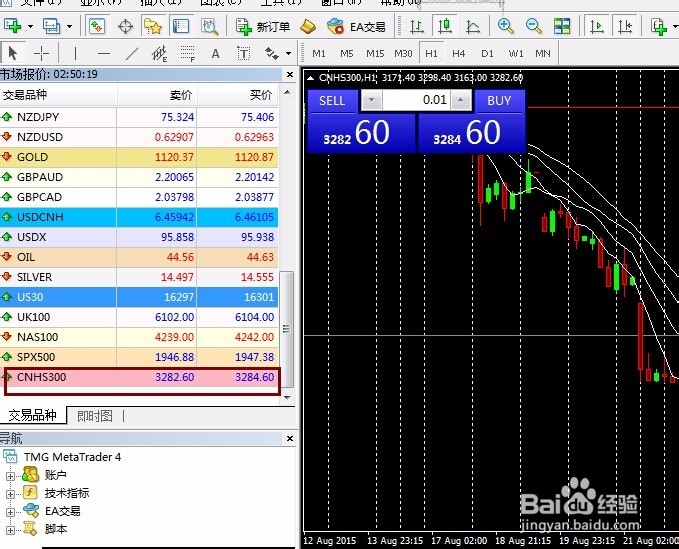Viewport: 679px width, 549px height.
Task: Switch to candlestick chart mode
Action: point(445,26)
